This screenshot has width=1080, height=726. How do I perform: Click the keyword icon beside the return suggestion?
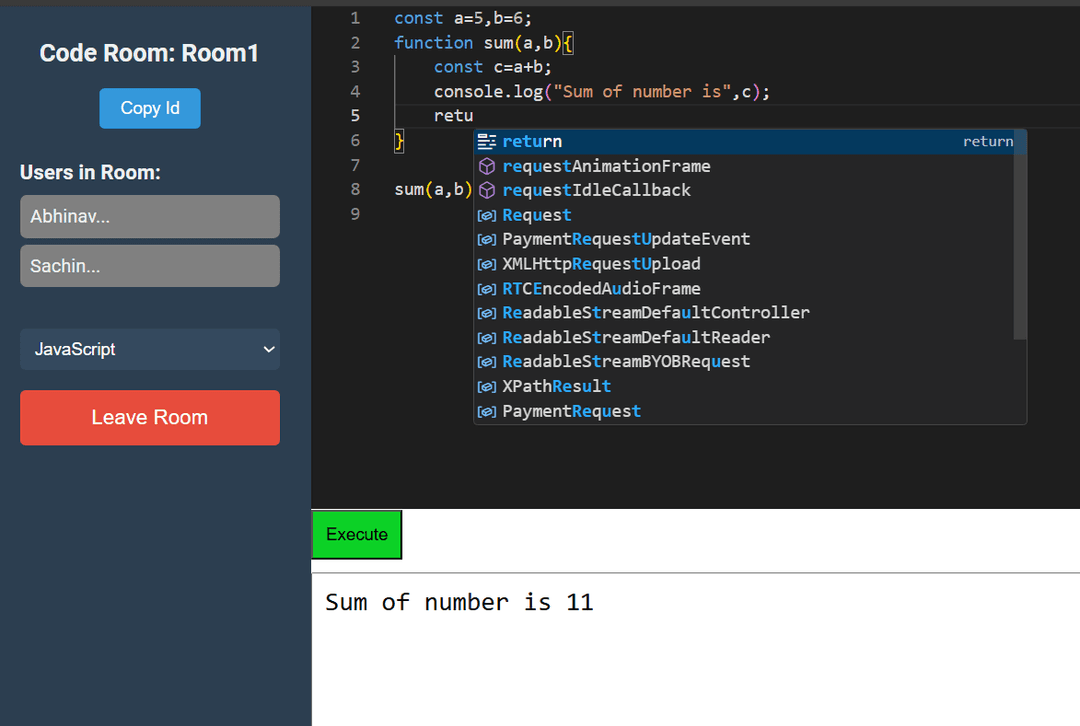click(487, 142)
